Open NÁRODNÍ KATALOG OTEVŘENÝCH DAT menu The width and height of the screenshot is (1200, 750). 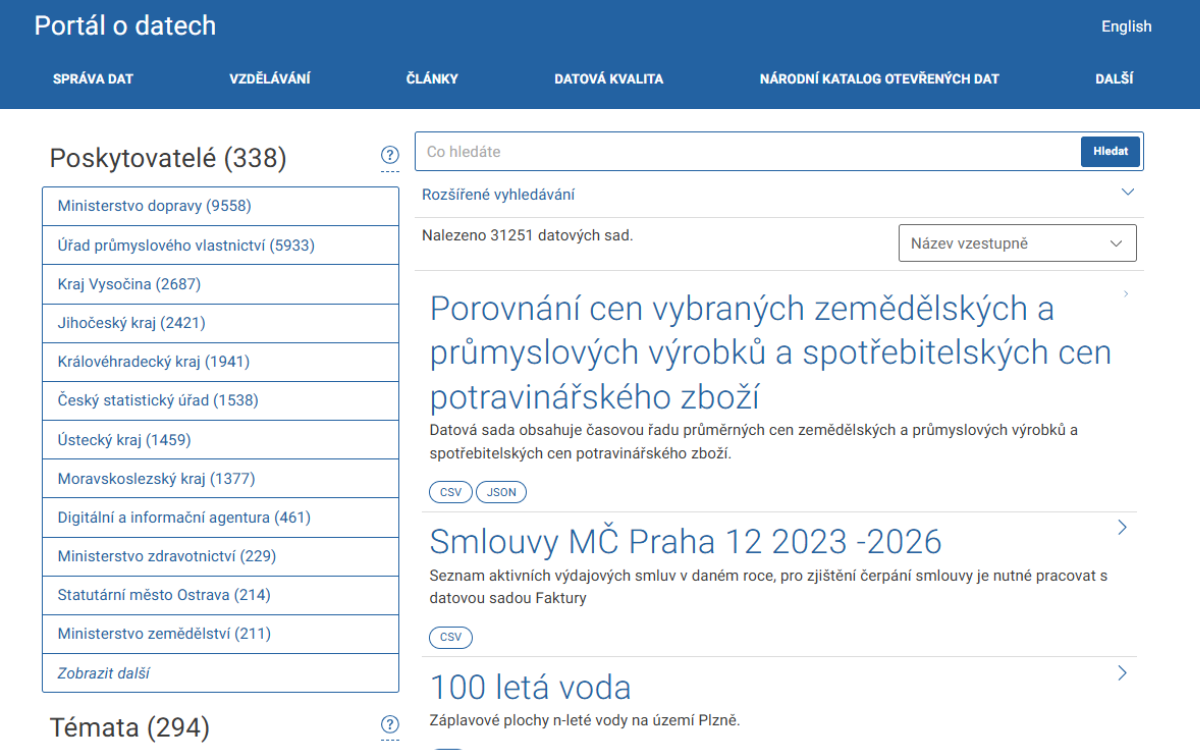point(880,78)
